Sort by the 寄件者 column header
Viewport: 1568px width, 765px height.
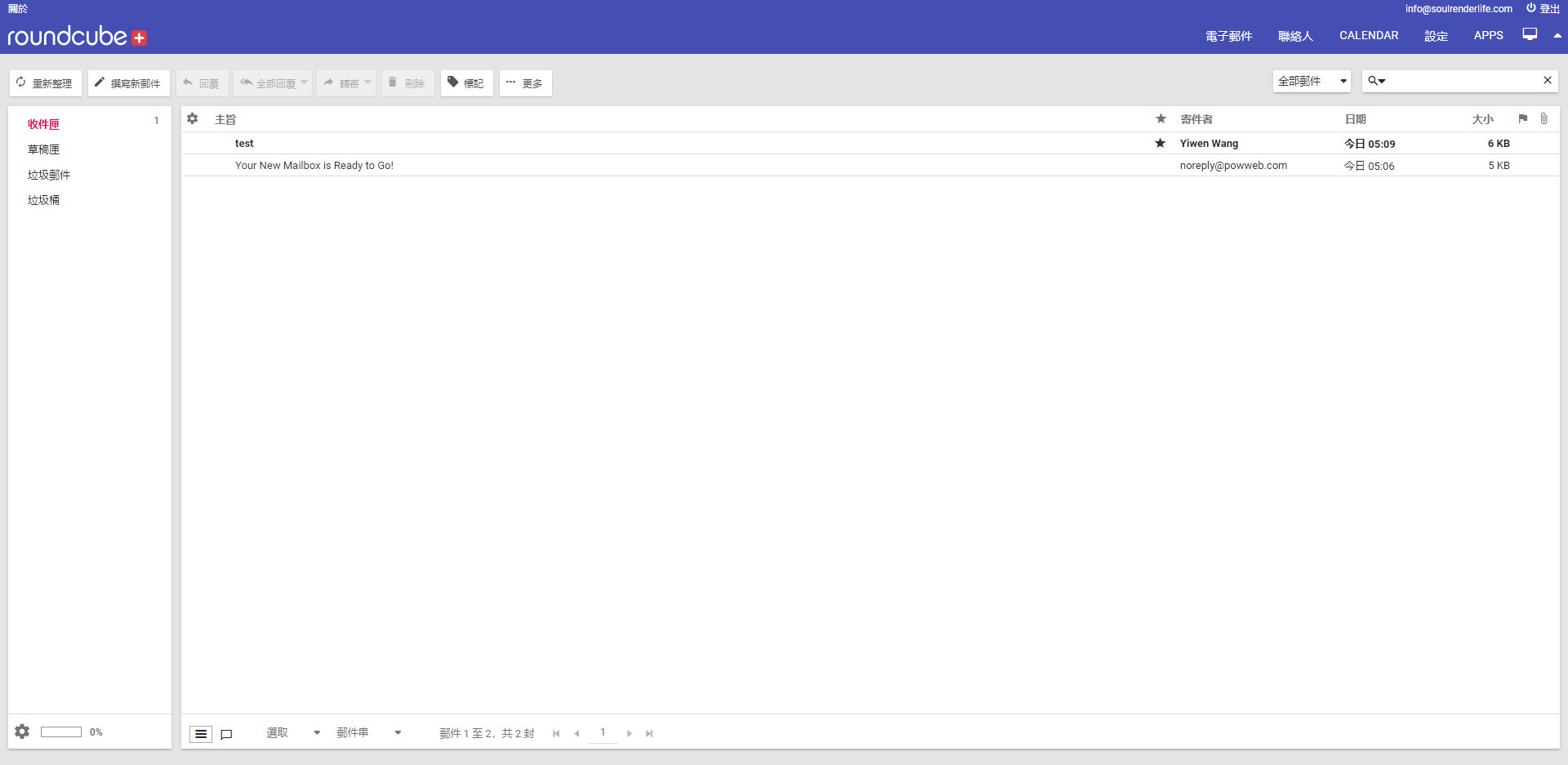coord(1196,119)
